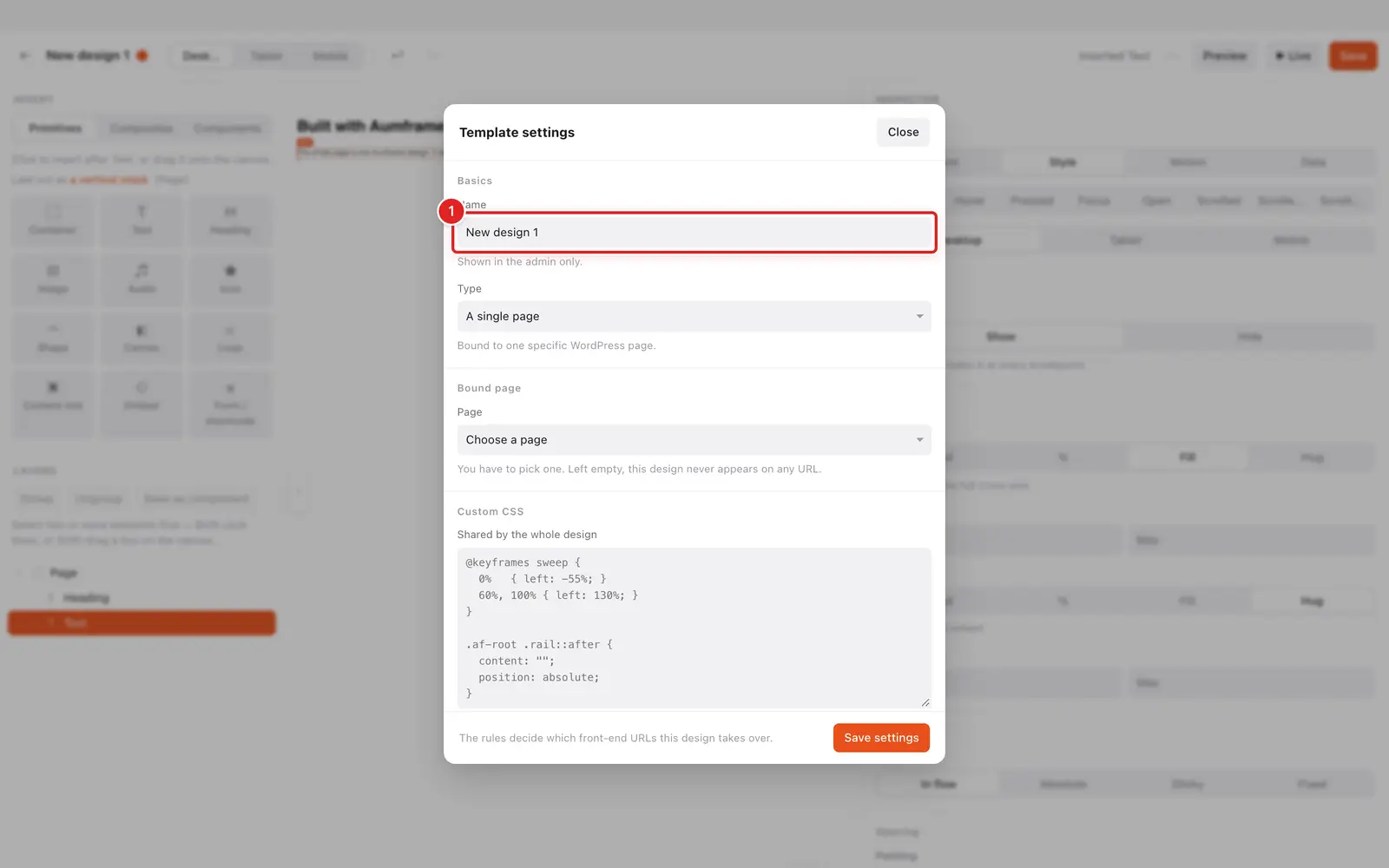1389x868 pixels.
Task: Click the text 'Bound to one specific WordPress page.'
Action: (556, 345)
